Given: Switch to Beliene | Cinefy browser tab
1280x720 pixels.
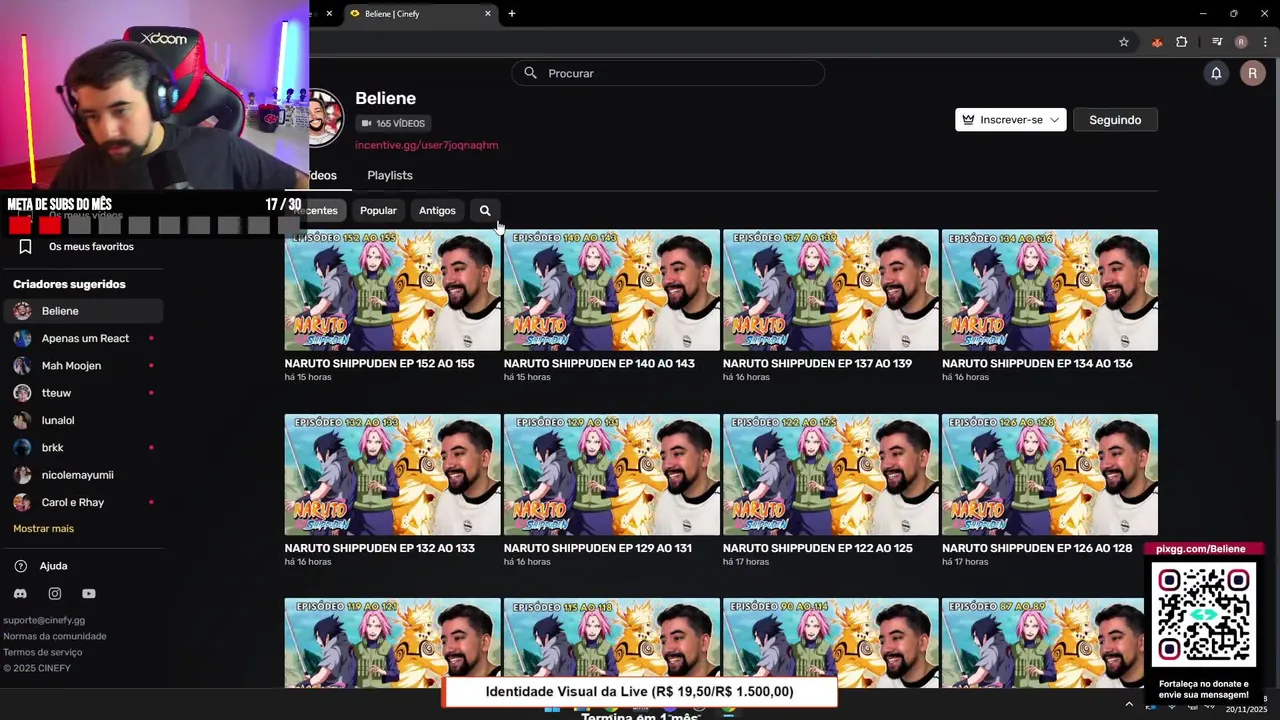Looking at the screenshot, I should (420, 13).
